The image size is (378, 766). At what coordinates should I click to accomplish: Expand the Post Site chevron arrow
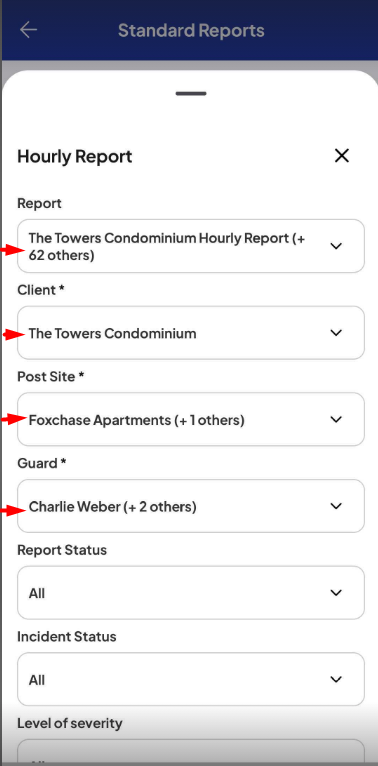pos(336,420)
